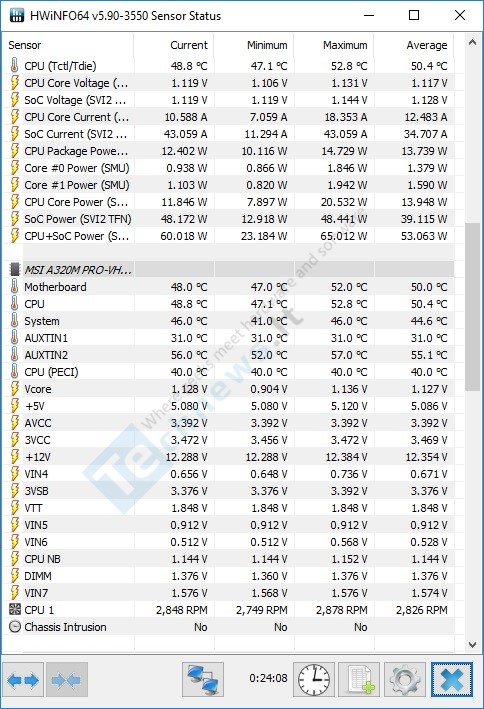Select the SoC Voltage (SVI2 row label
Viewport: 484px width, 709px height.
coord(75,100)
